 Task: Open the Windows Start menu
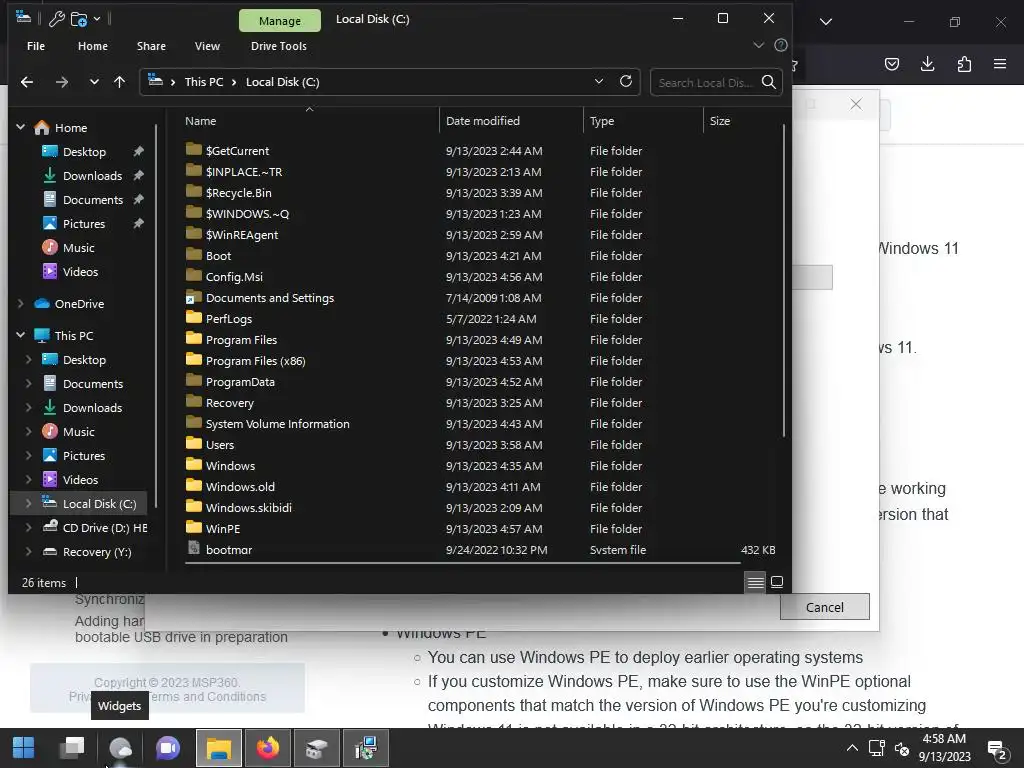(24, 748)
